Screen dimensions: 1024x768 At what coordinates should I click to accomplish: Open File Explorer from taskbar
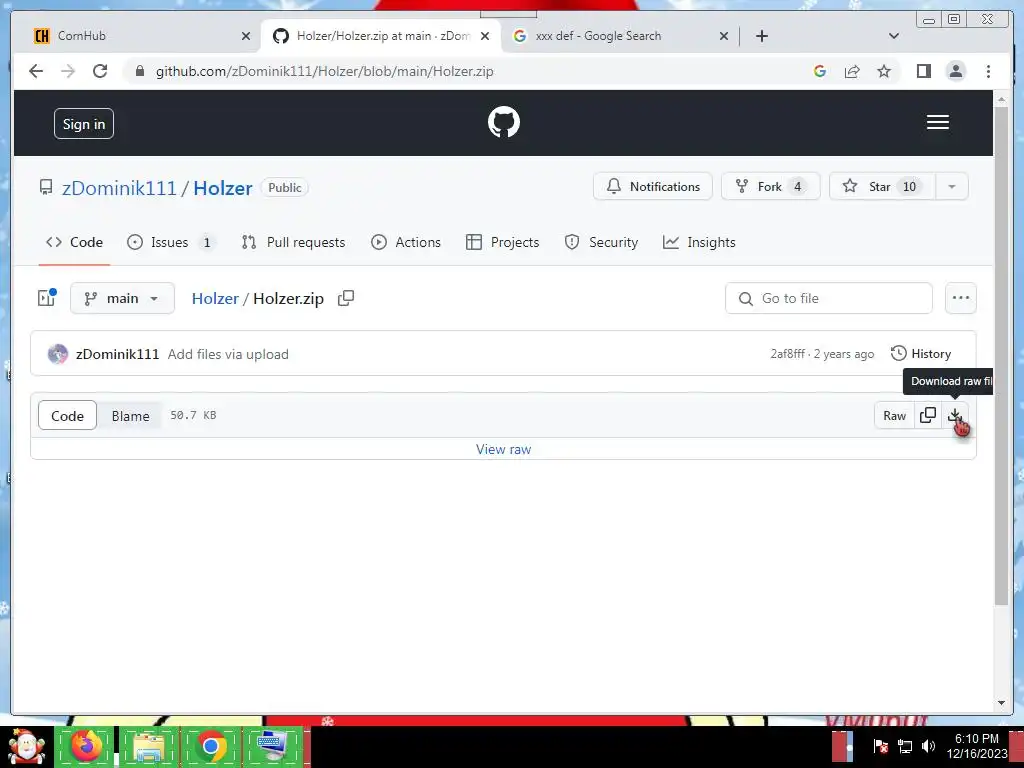click(x=148, y=746)
